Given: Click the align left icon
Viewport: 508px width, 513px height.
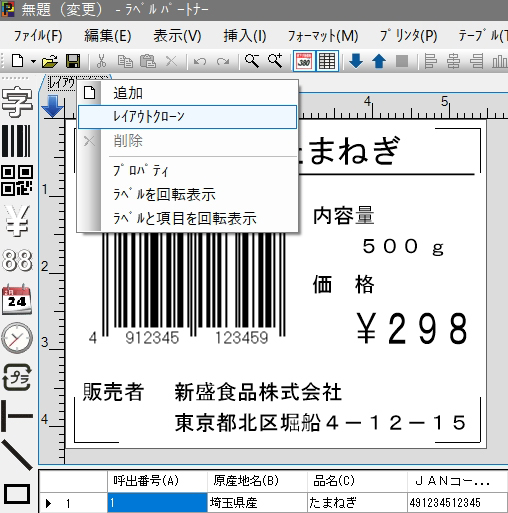Looking at the screenshot, I should (x=430, y=61).
